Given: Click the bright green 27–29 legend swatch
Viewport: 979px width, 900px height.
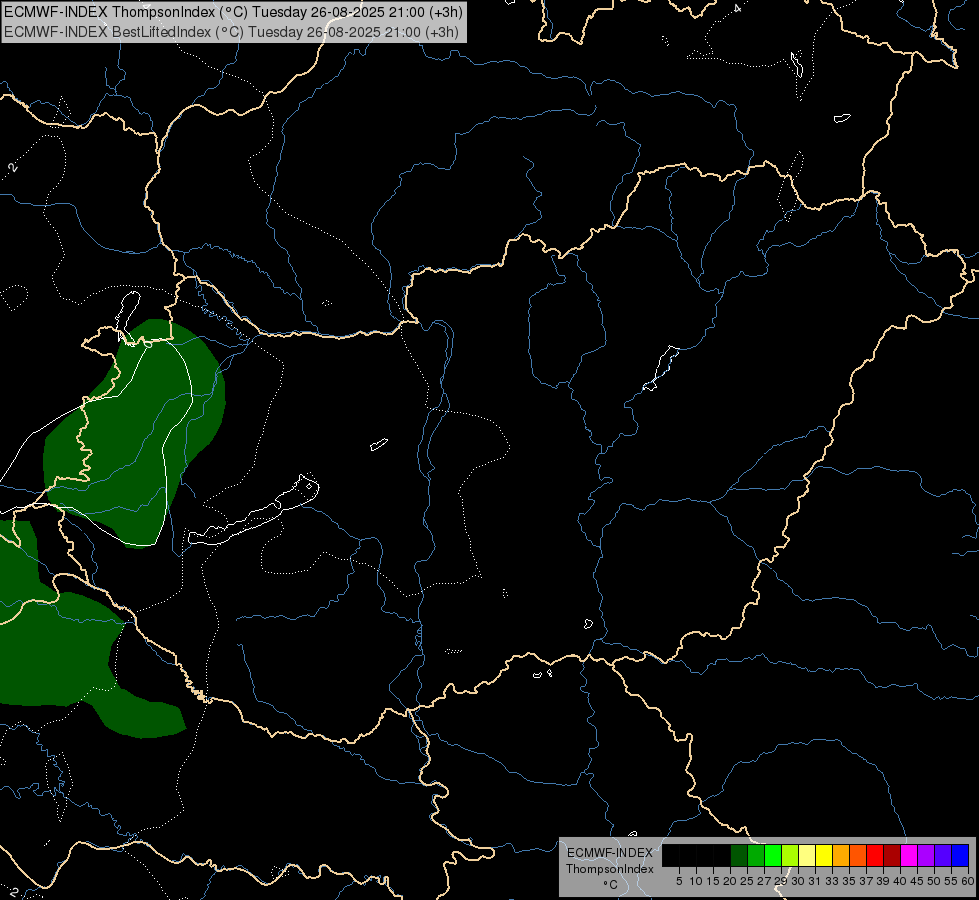Looking at the screenshot, I should tap(773, 855).
